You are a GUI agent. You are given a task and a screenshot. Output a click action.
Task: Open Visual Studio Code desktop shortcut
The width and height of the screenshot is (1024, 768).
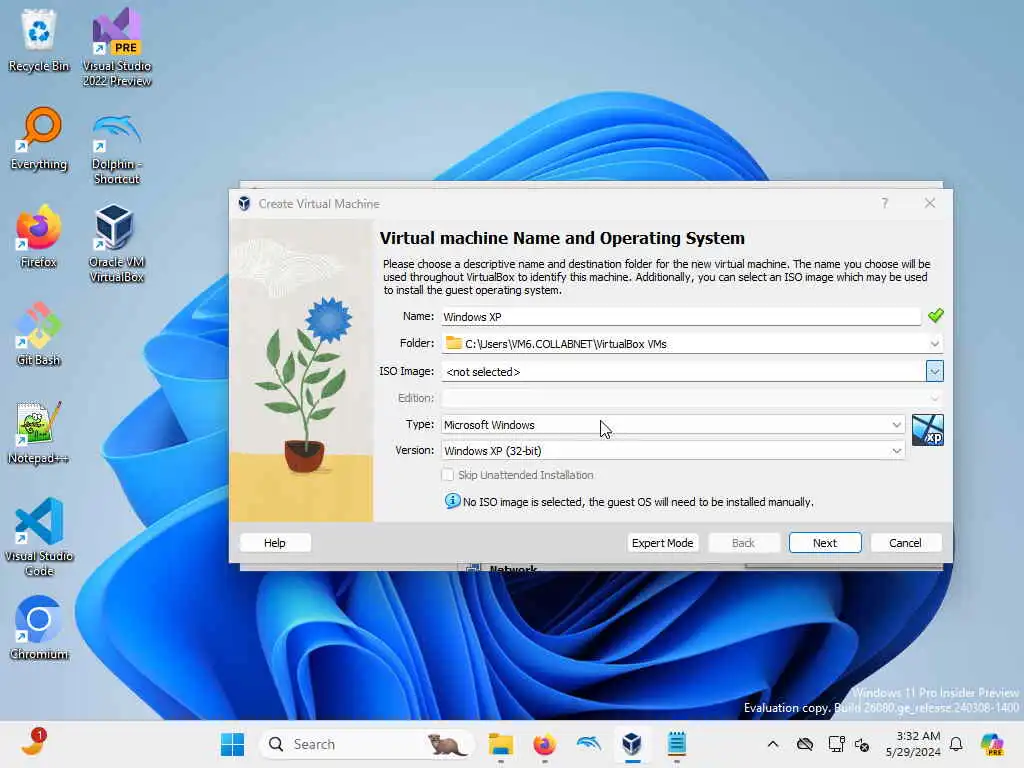[x=39, y=537]
